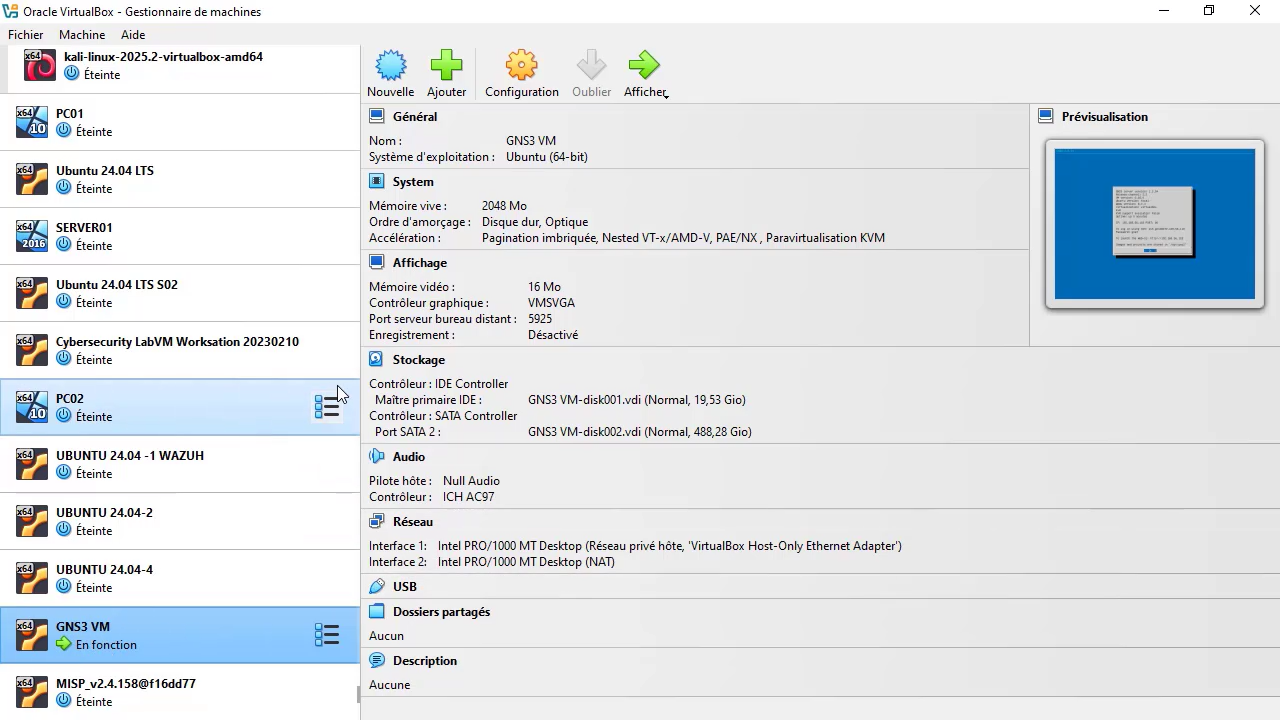Open the Général settings header link

[x=415, y=117]
